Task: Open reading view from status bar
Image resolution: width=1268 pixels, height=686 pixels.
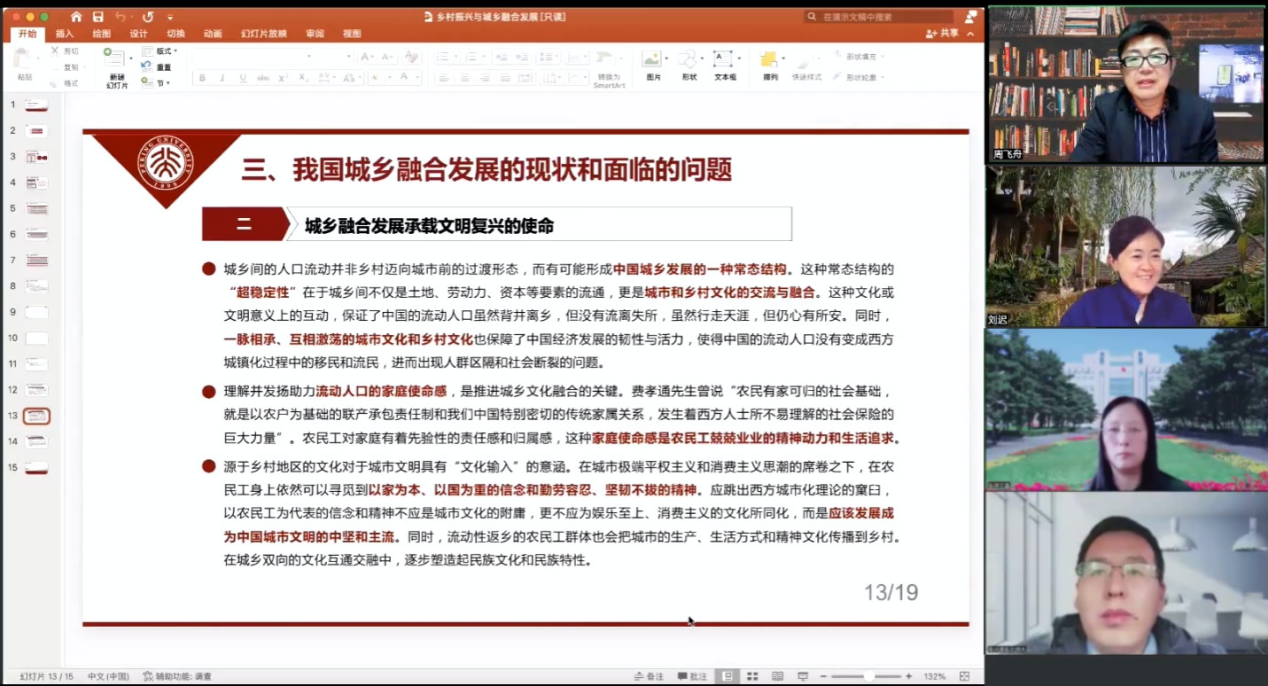Action: point(776,676)
